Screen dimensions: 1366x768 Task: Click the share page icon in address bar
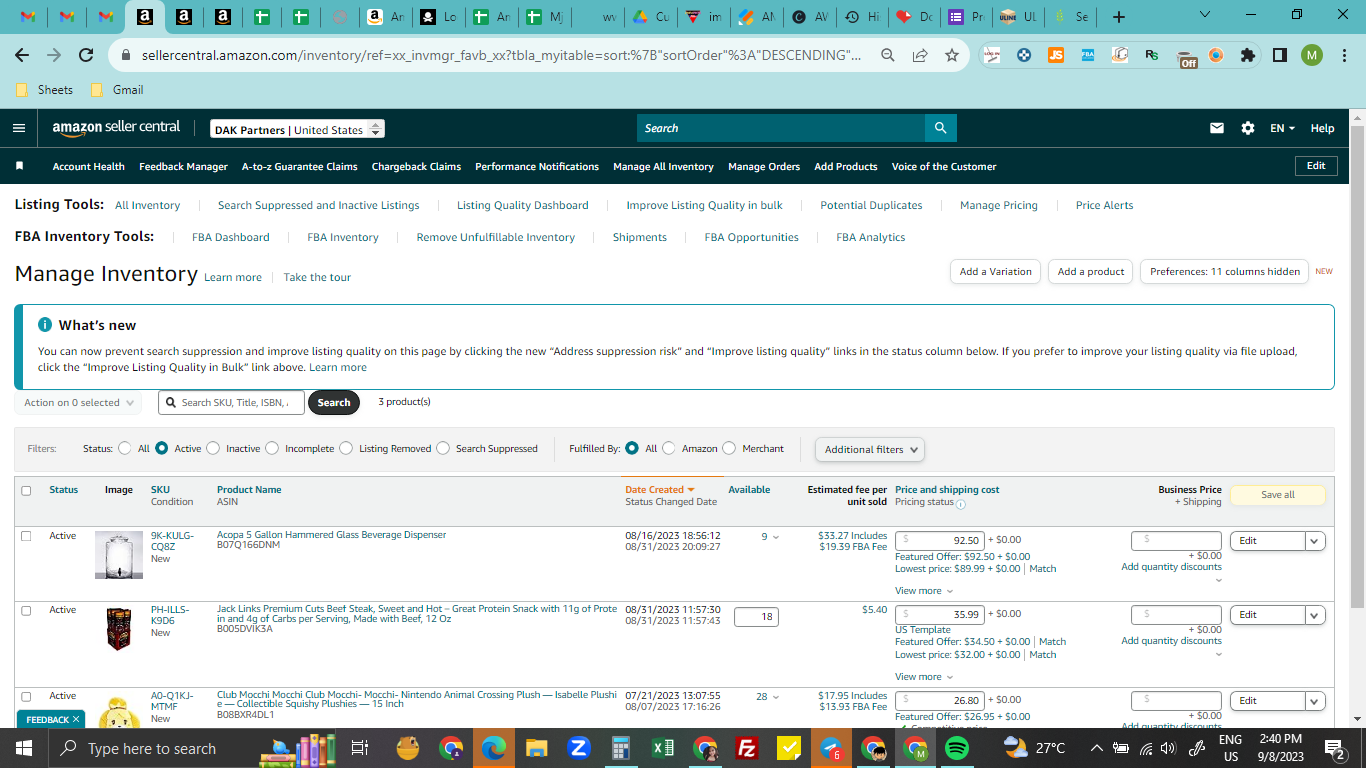tap(919, 56)
